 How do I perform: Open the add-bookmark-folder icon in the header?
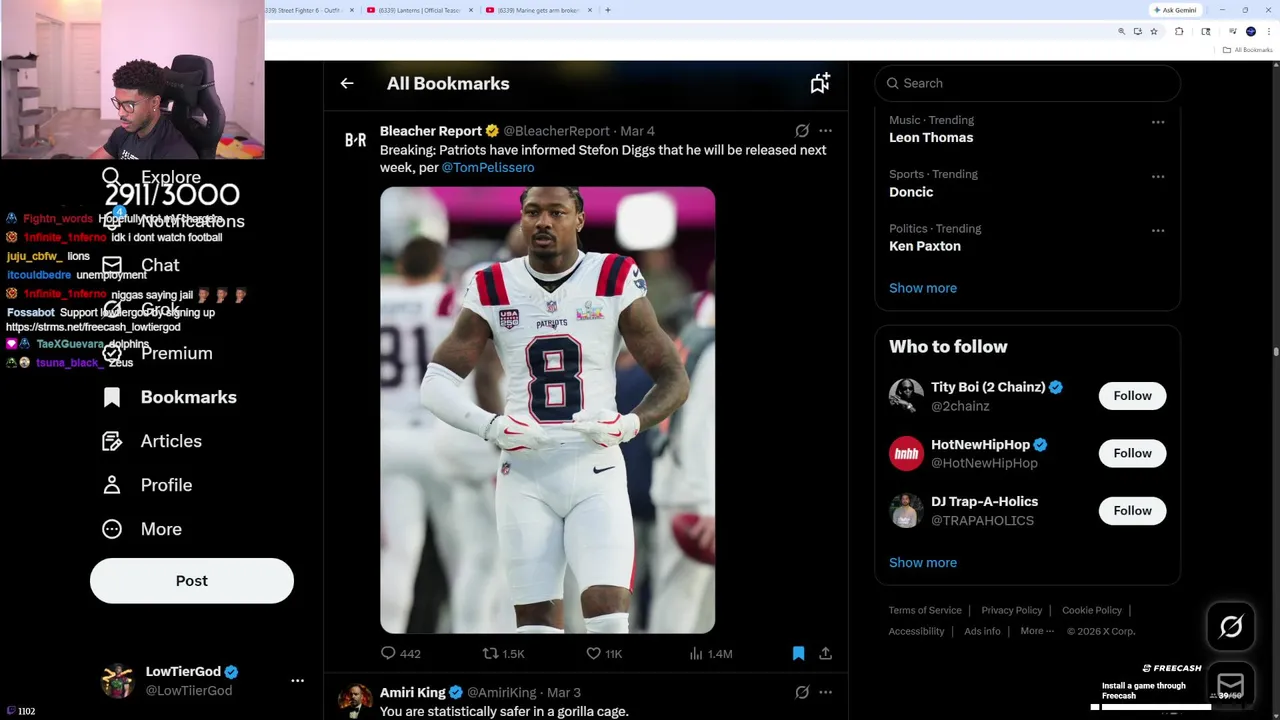point(820,84)
